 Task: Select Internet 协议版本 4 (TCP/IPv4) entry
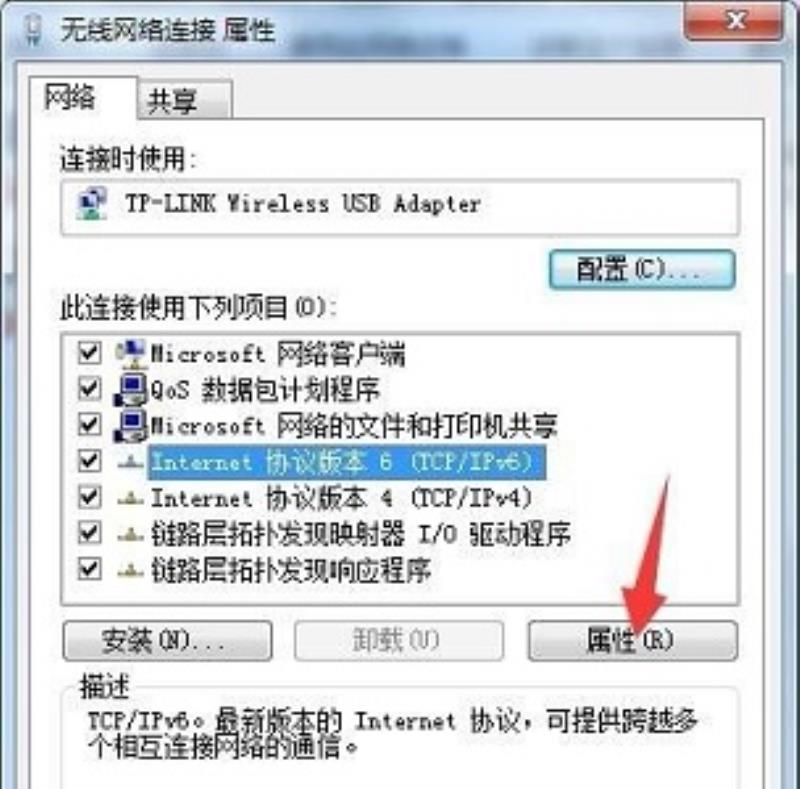pyautogui.click(x=342, y=498)
